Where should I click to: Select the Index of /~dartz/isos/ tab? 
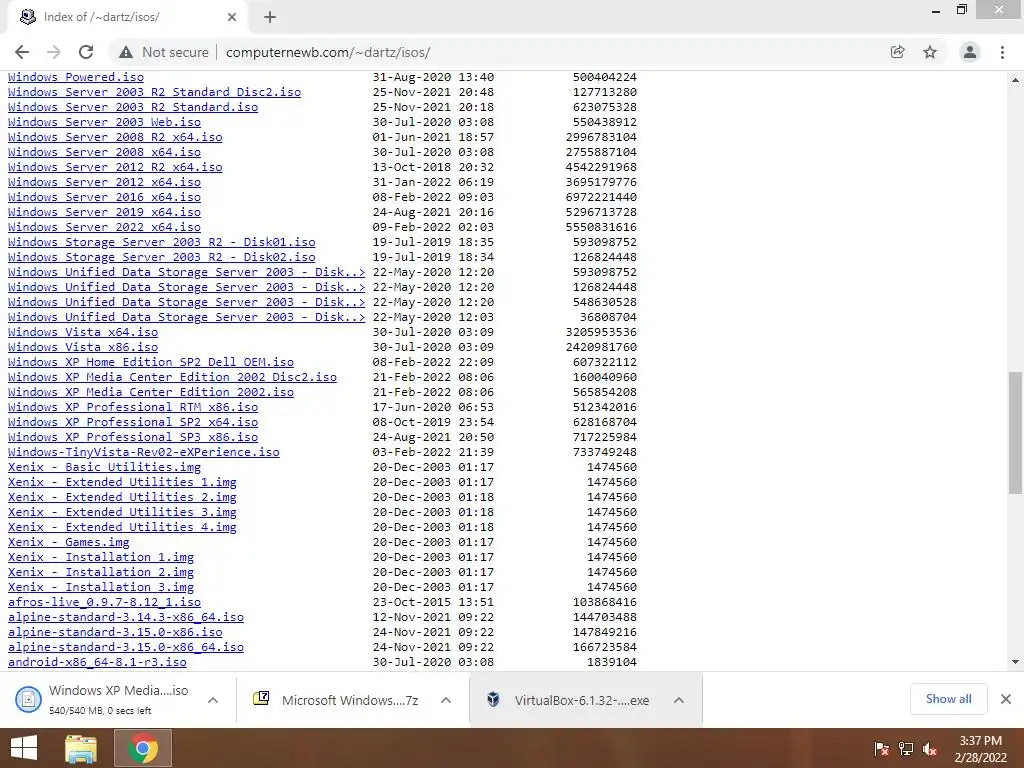click(x=127, y=17)
